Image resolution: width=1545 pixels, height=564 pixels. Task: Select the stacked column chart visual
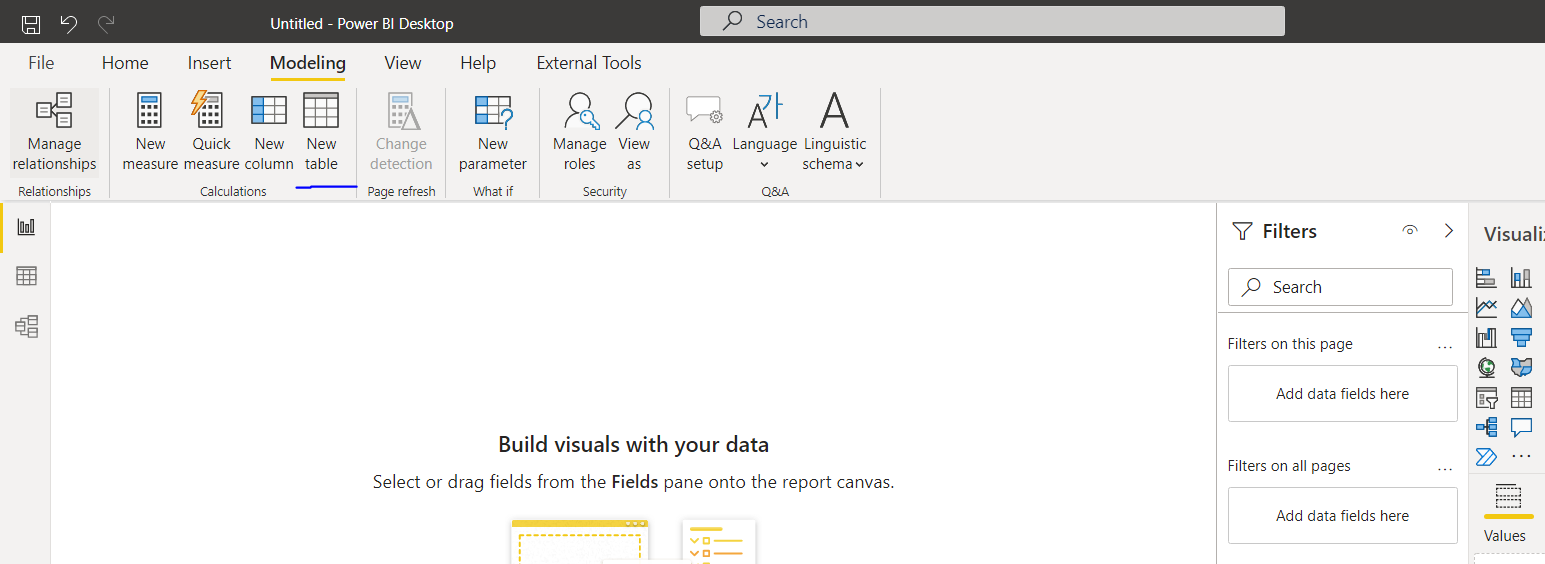click(1521, 278)
